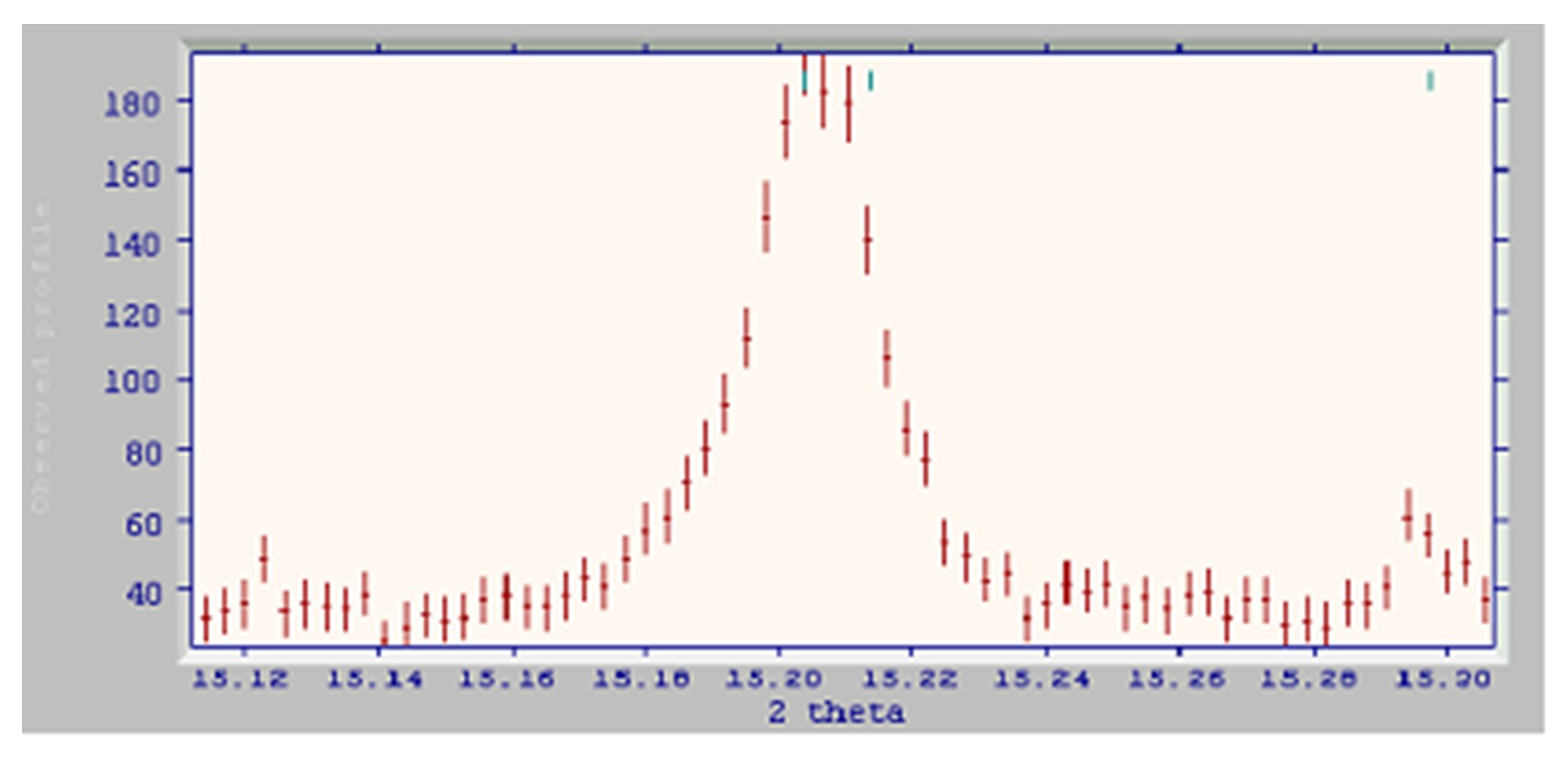Click the 40 y-axis tick label
This screenshot has width=1568, height=757.
pos(143,593)
